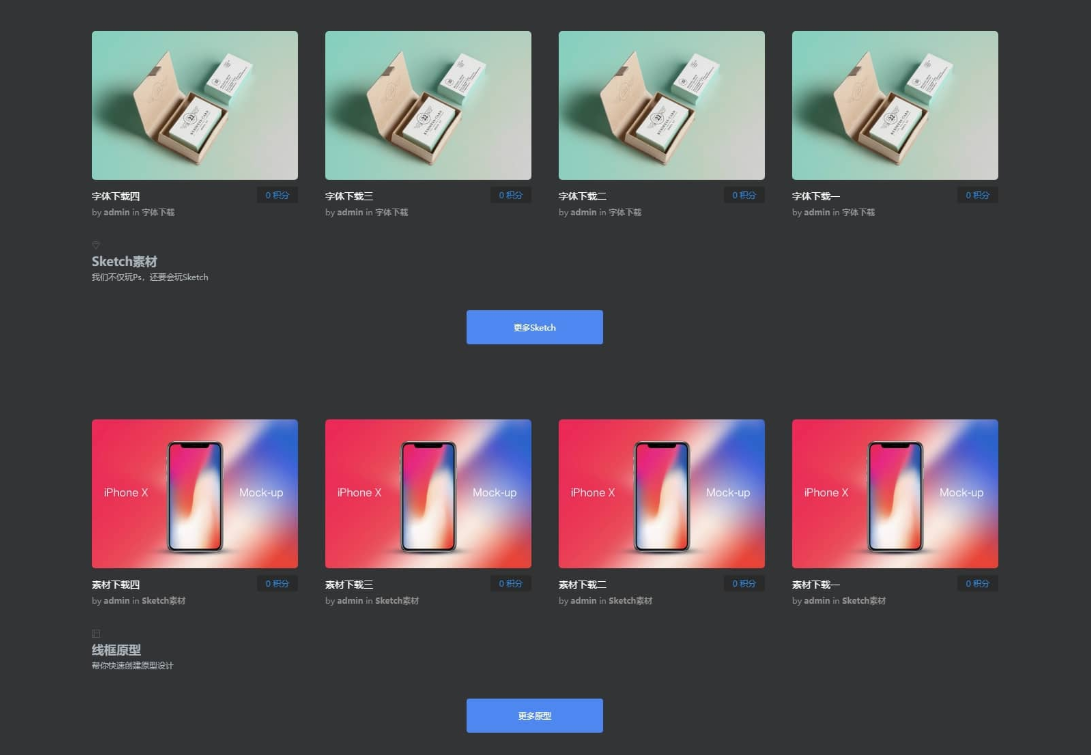Click the 0 积分 badge of 字体下载四
This screenshot has width=1091, height=755.
[277, 196]
